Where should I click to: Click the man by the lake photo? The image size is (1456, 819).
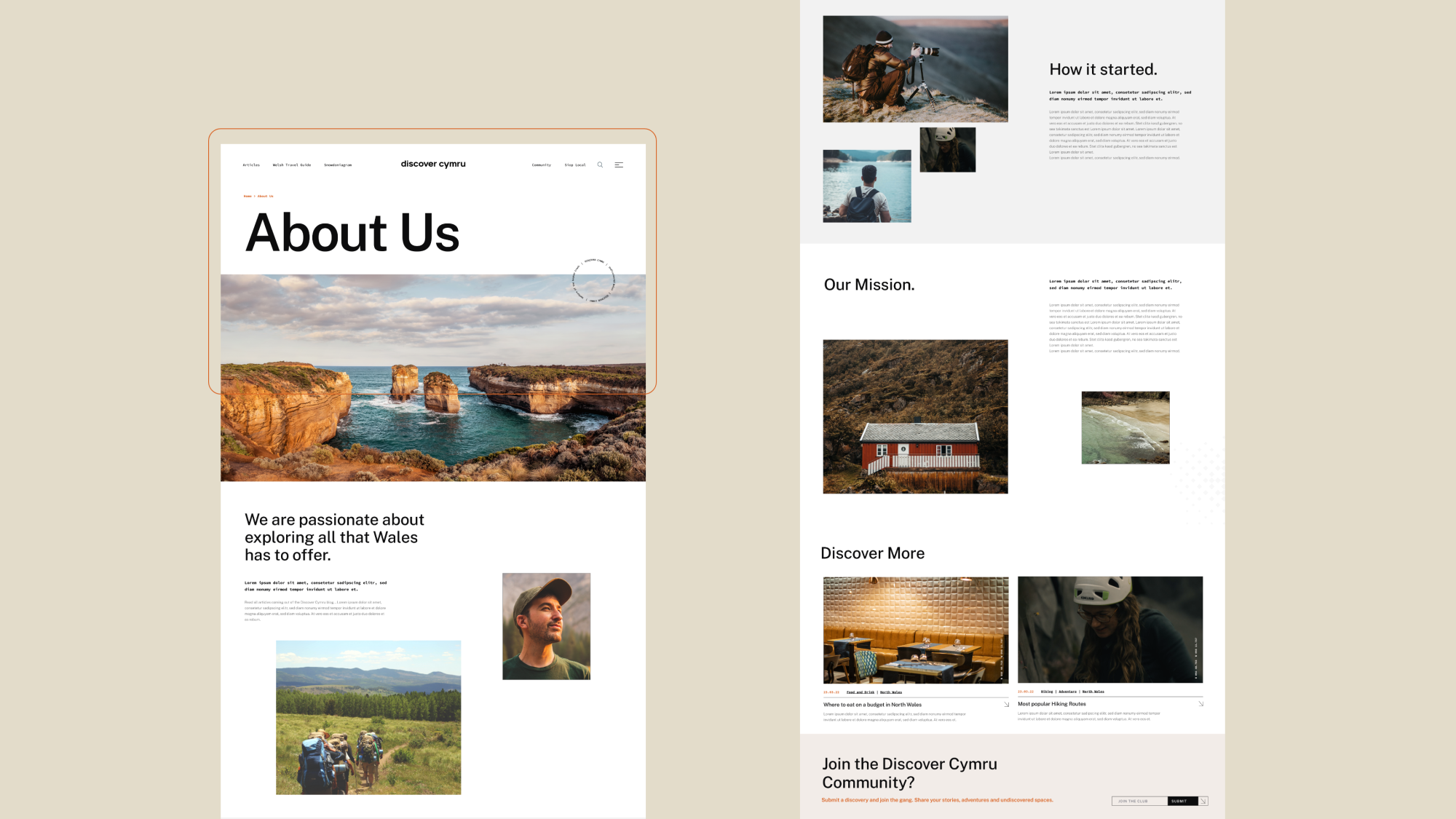[x=867, y=186]
